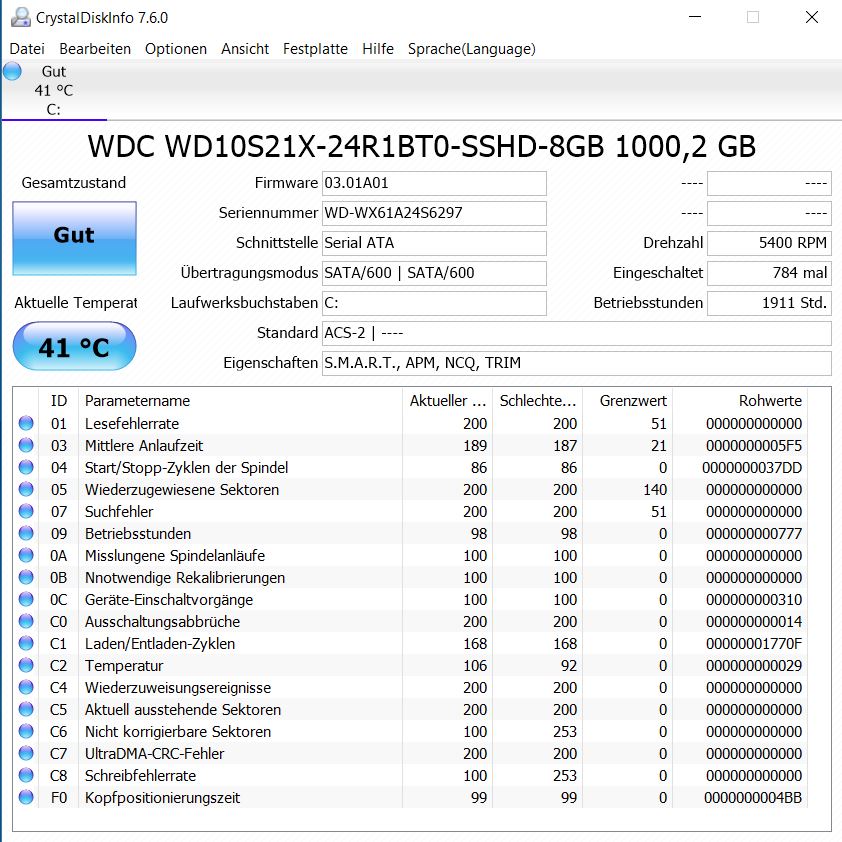Click the status orb for Nicht korrigierbare Sektoren row
The width and height of the screenshot is (842, 842).
[x=26, y=731]
